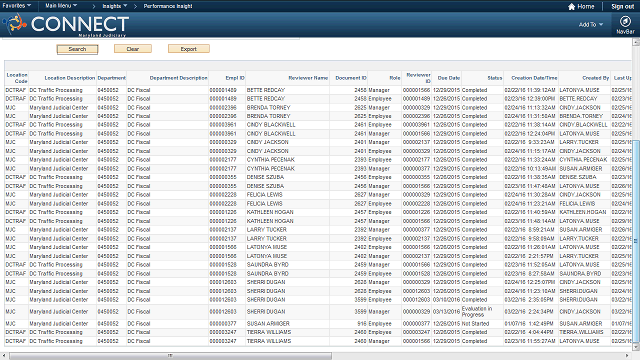Click the horizontal scrollbar thumb
The image size is (640, 360).
click(x=171, y=356)
